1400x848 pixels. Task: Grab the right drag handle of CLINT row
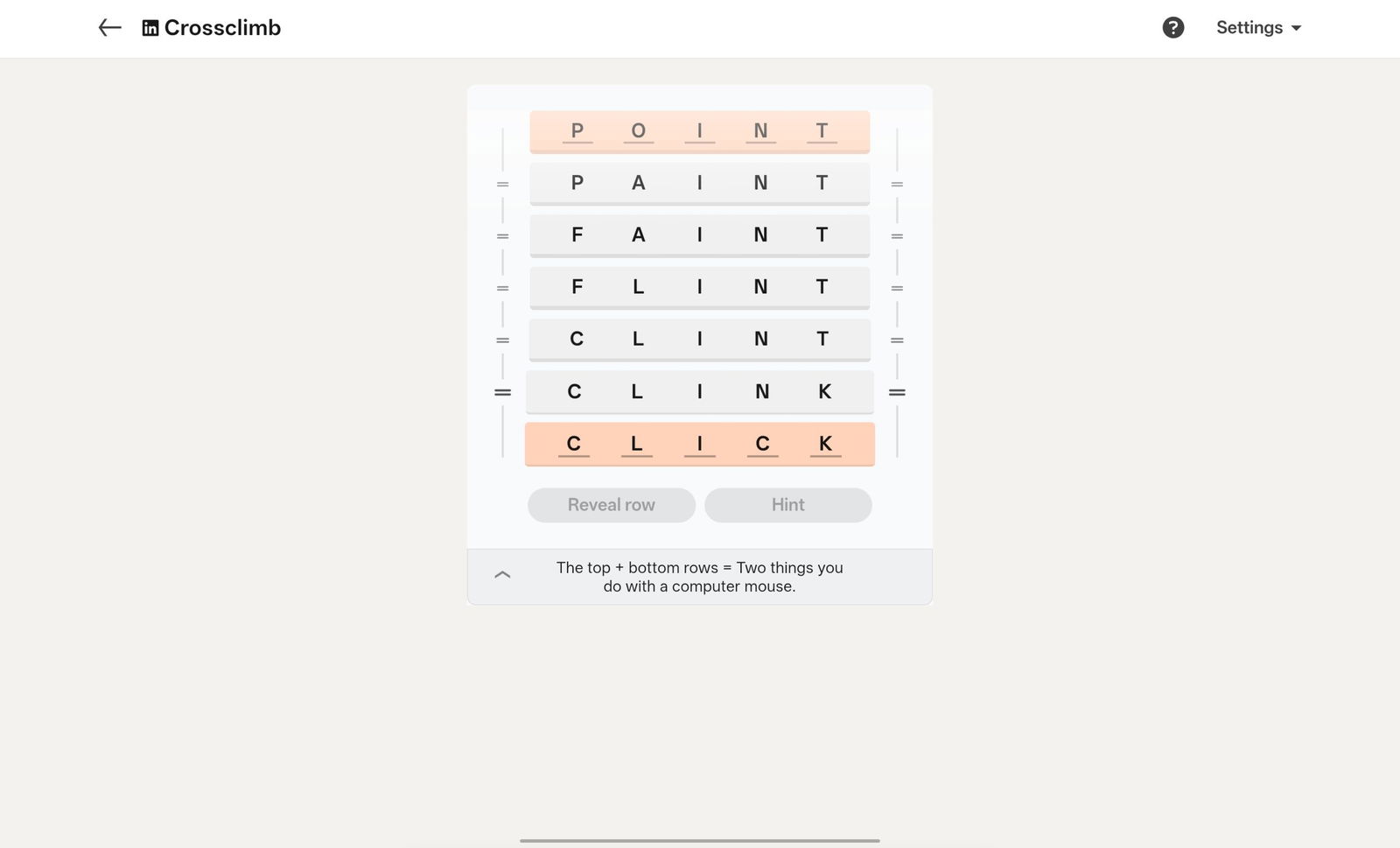pos(897,340)
